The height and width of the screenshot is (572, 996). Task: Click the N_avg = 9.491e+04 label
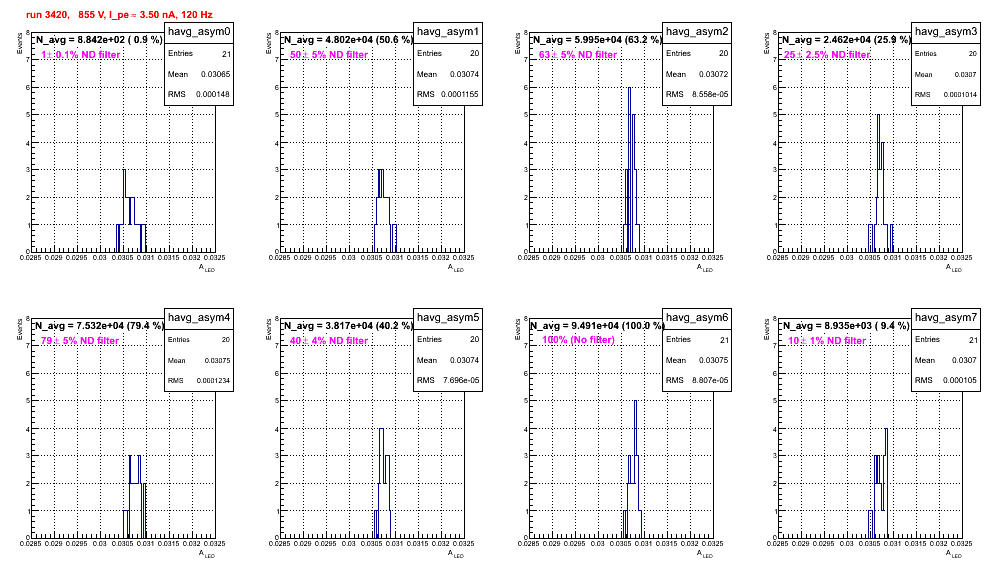[x=597, y=325]
